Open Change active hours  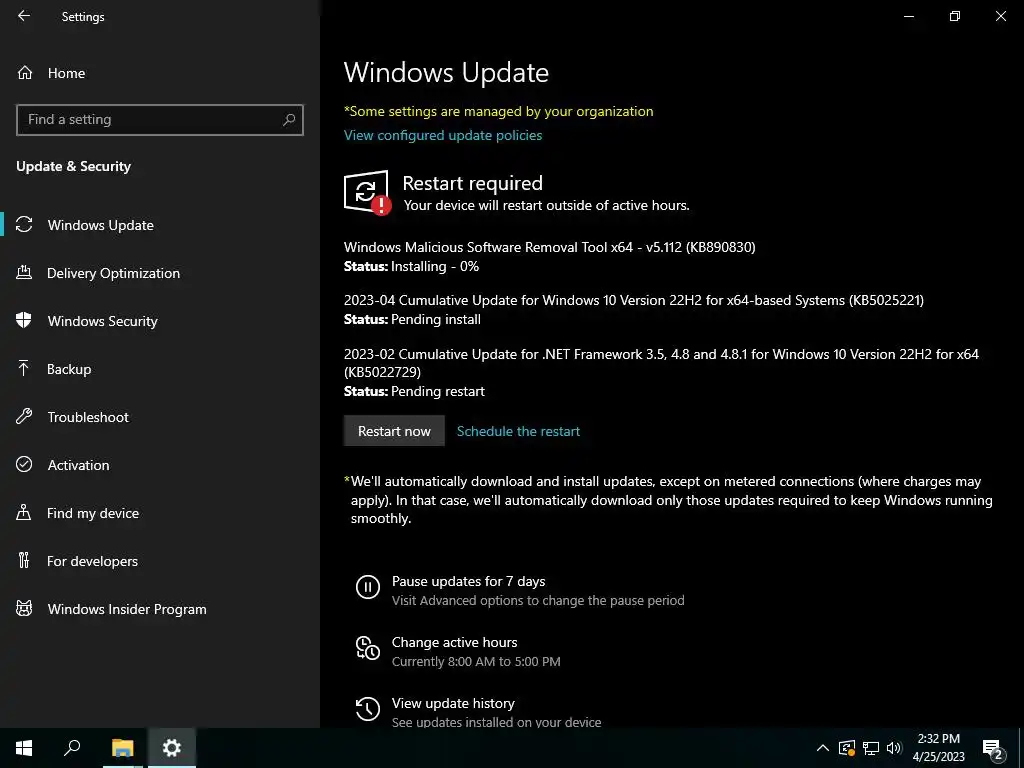(458, 651)
